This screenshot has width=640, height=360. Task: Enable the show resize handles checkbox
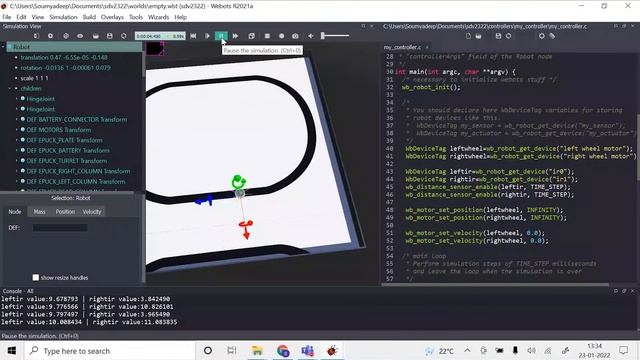tap(36, 278)
